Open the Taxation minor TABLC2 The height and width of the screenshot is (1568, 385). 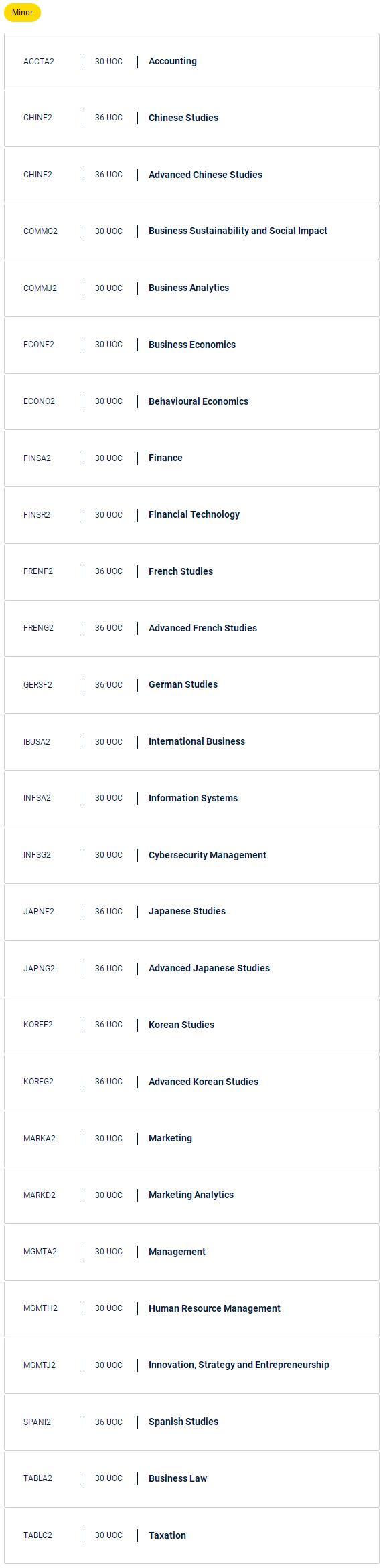[x=191, y=1535]
